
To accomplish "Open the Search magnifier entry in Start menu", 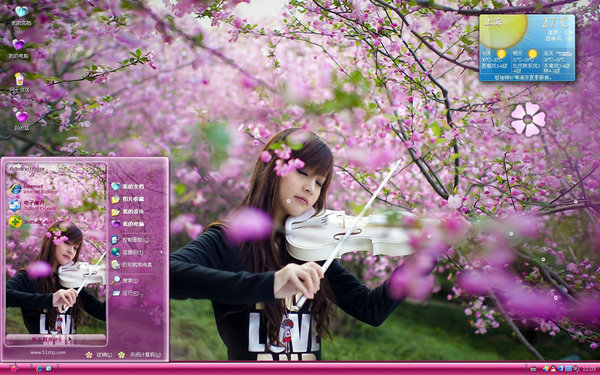I will click(x=125, y=280).
